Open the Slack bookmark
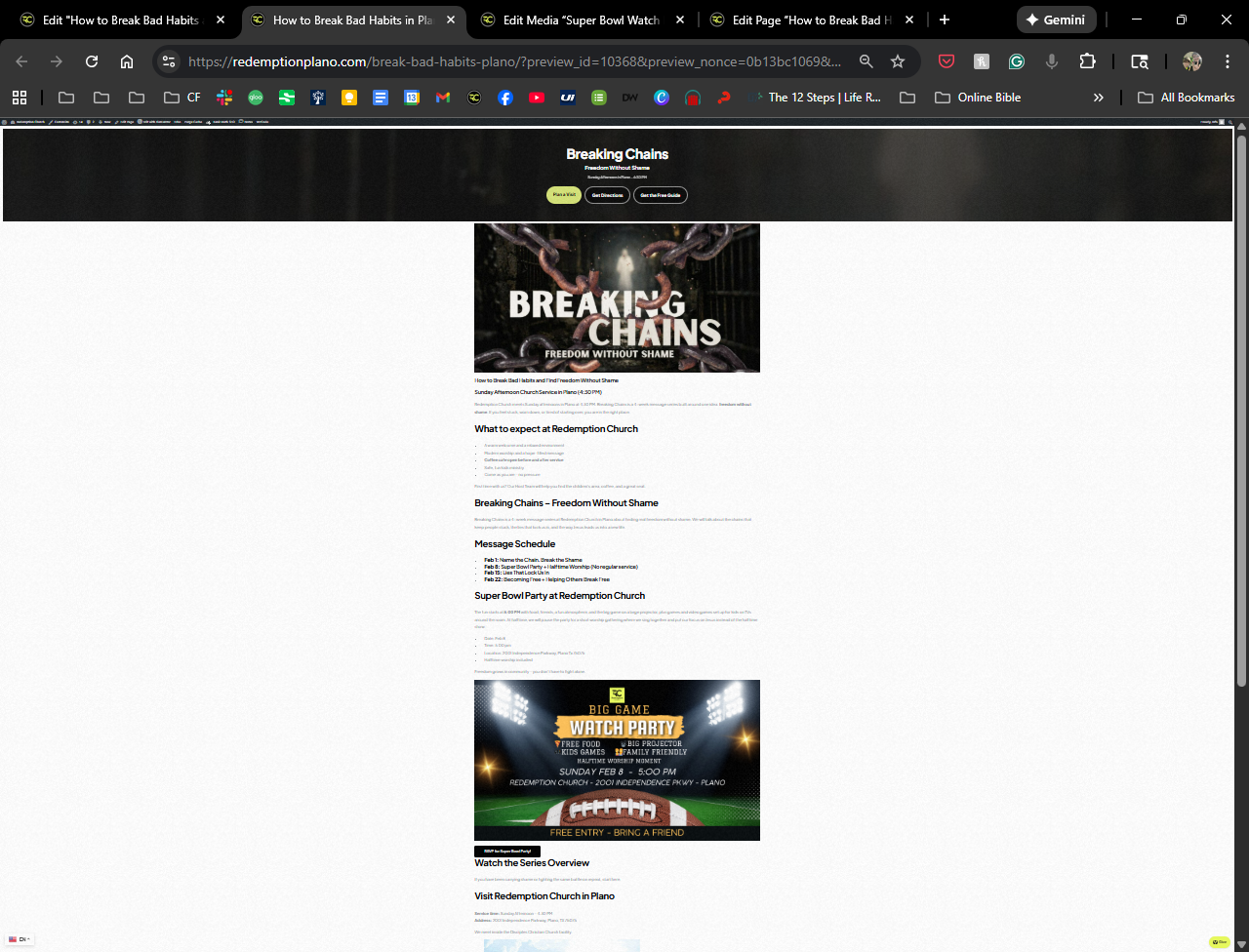 pos(224,98)
